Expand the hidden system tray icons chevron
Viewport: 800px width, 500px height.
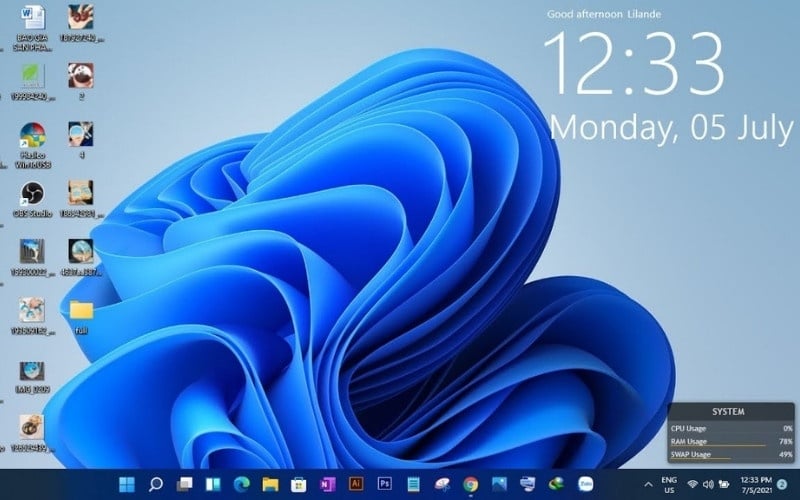[647, 484]
